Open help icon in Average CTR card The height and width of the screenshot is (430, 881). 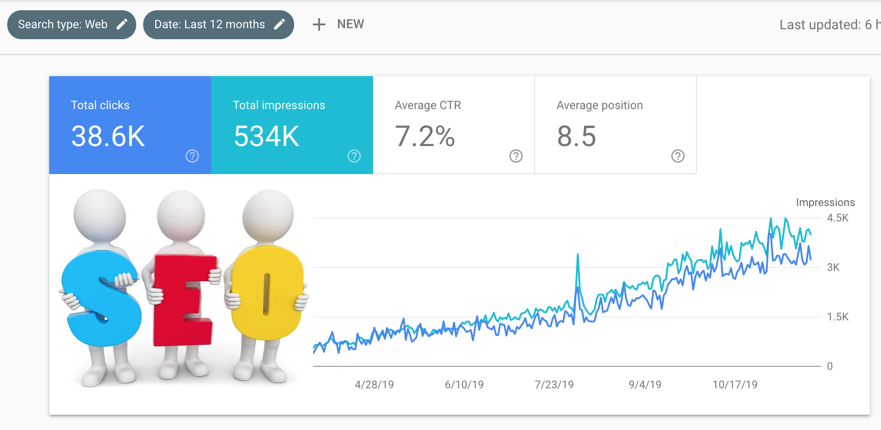point(516,156)
